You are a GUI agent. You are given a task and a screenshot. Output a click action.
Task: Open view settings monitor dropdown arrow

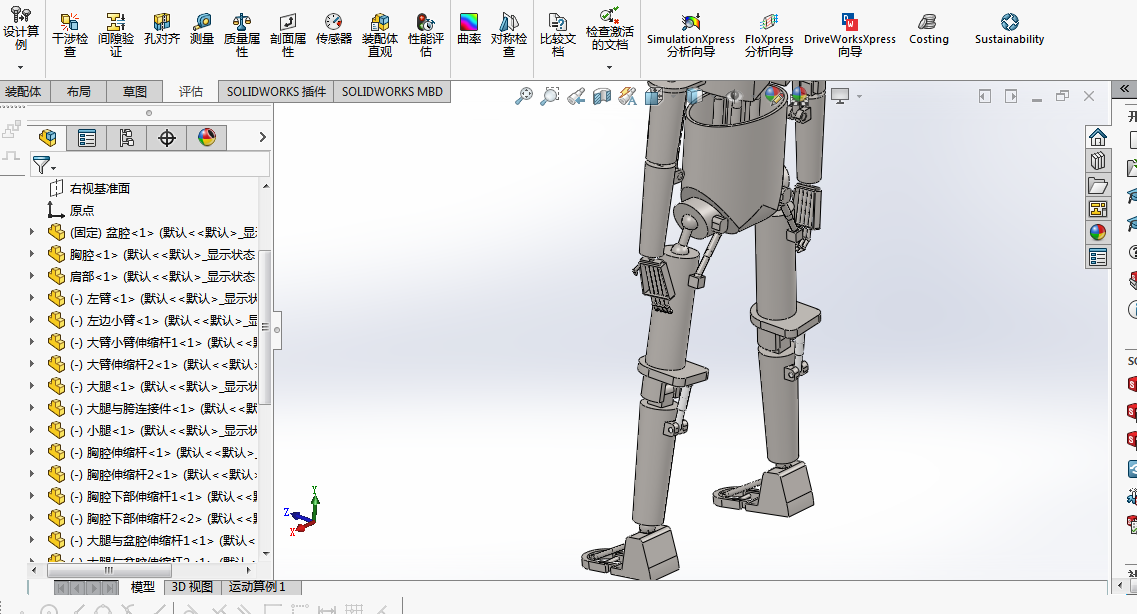tap(859, 96)
